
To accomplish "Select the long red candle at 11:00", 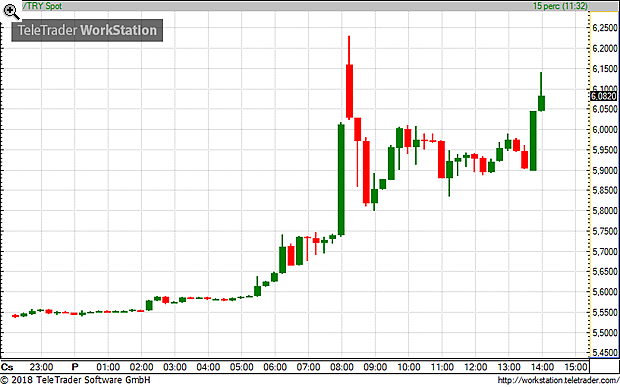I will pos(441,159).
